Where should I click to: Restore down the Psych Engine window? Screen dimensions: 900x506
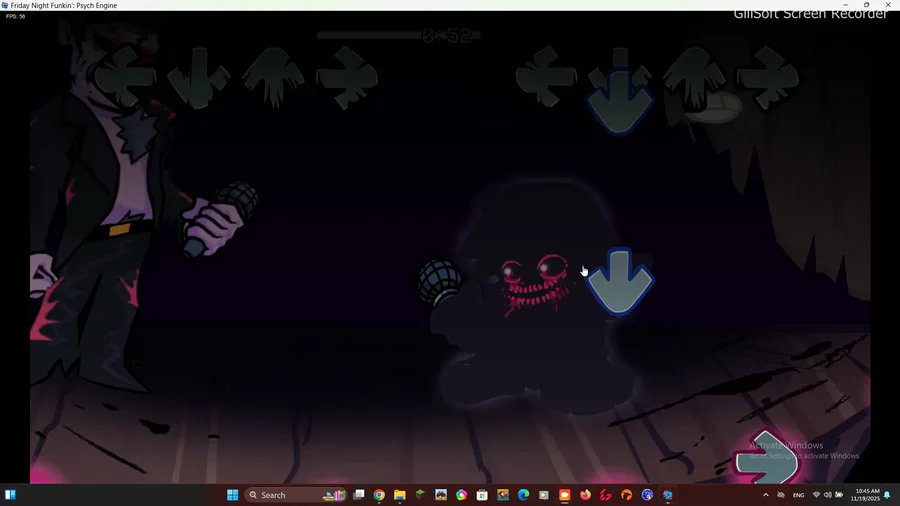point(867,5)
